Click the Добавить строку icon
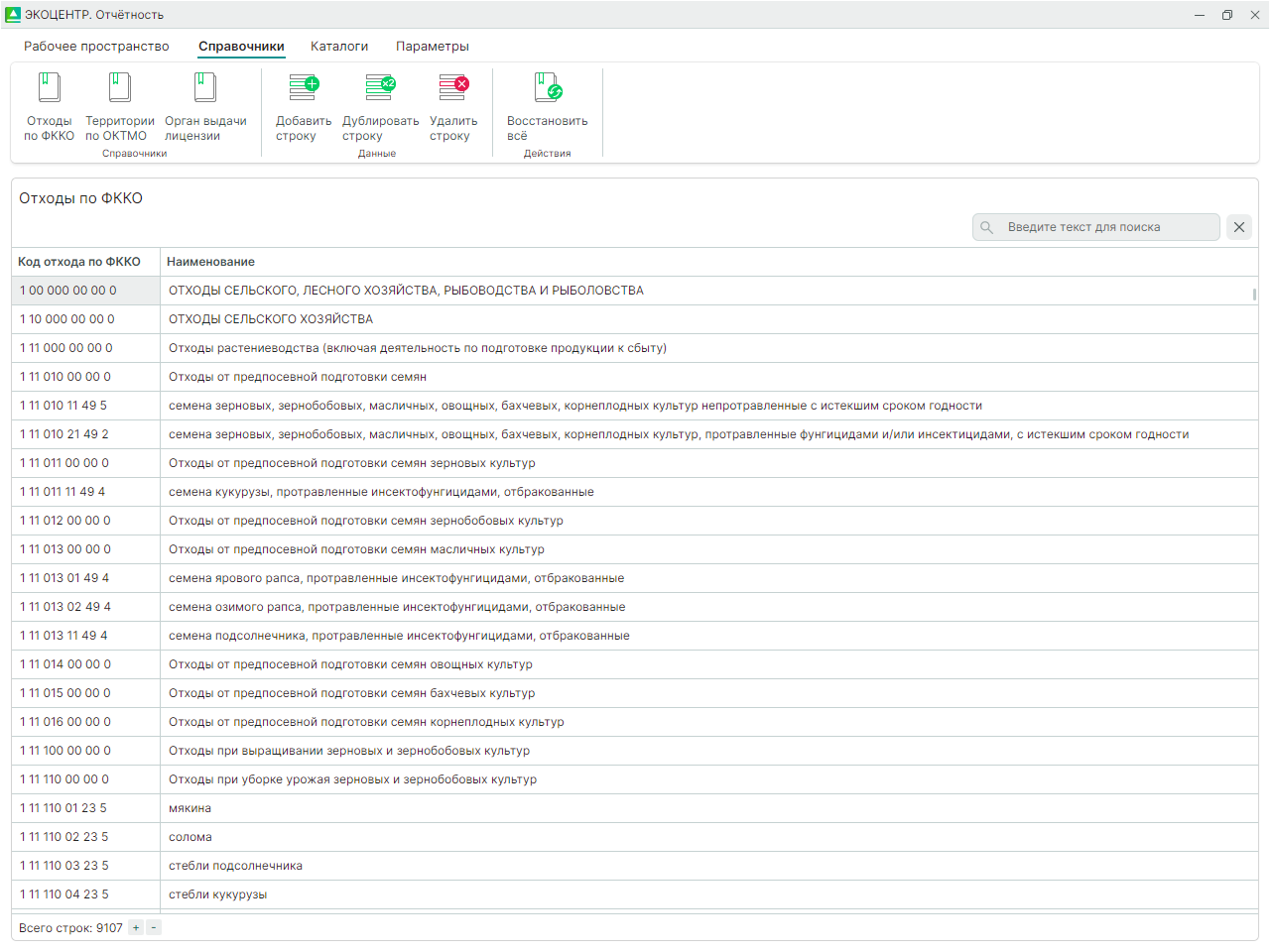This screenshot has width=1270, height=952. point(304,88)
